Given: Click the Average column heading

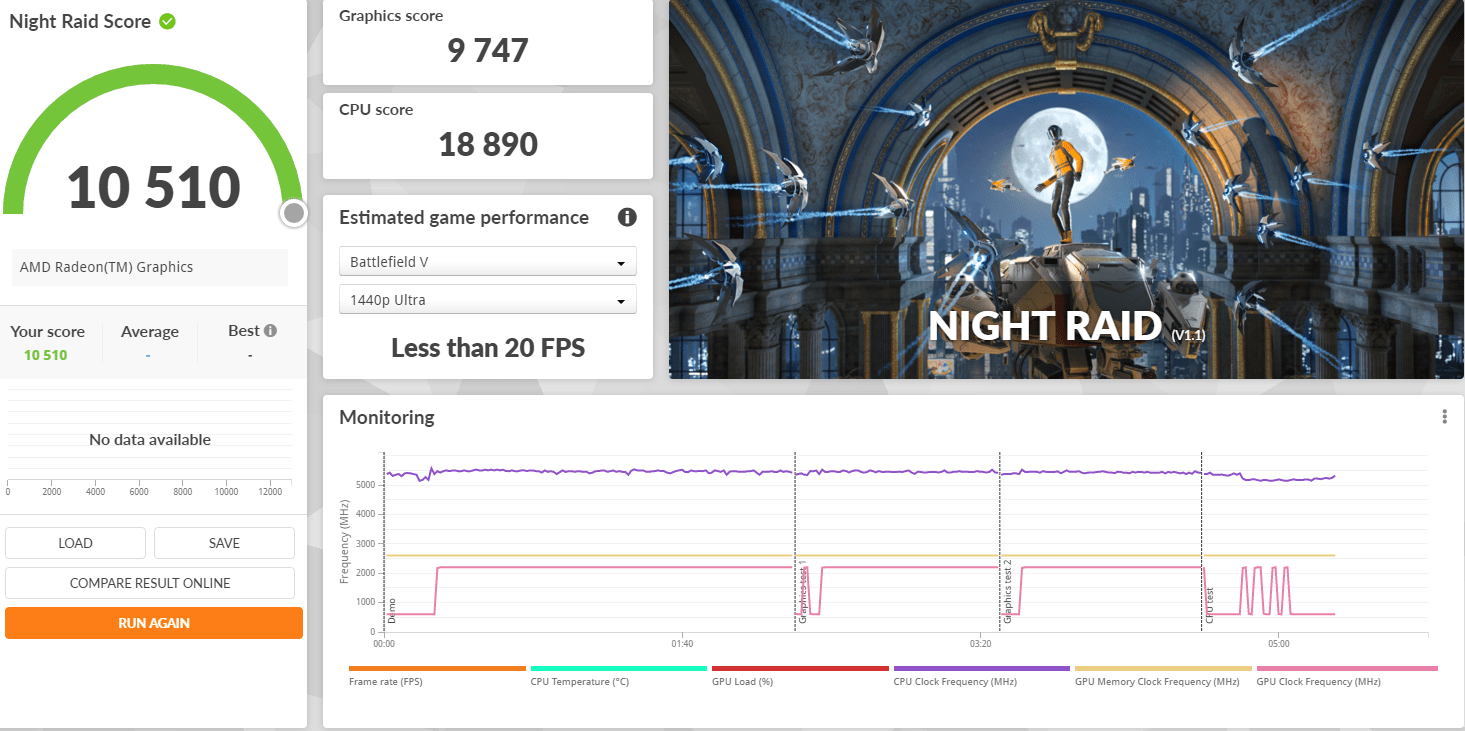Looking at the screenshot, I should pos(150,332).
